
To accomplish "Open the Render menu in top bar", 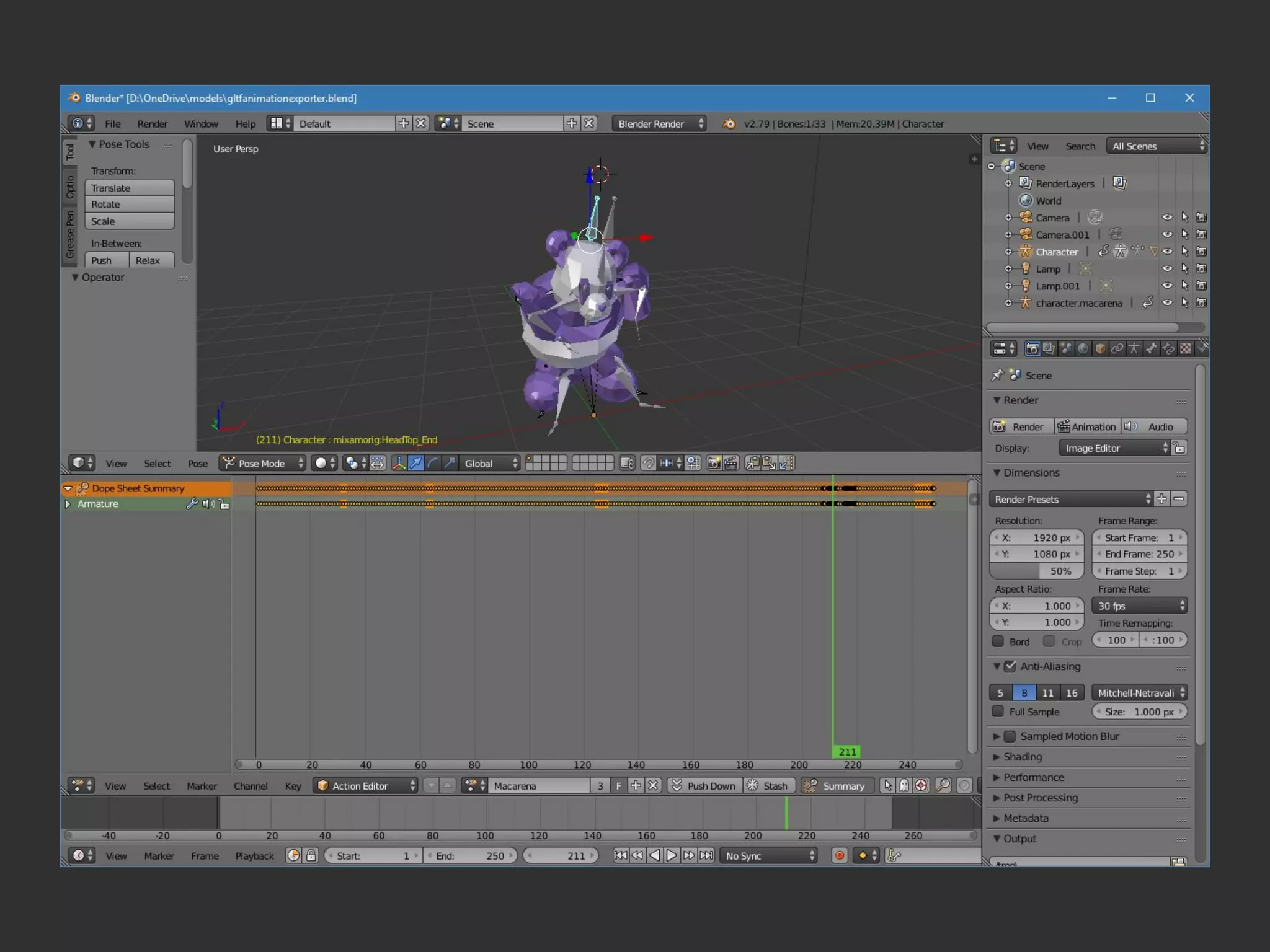I will pyautogui.click(x=152, y=124).
